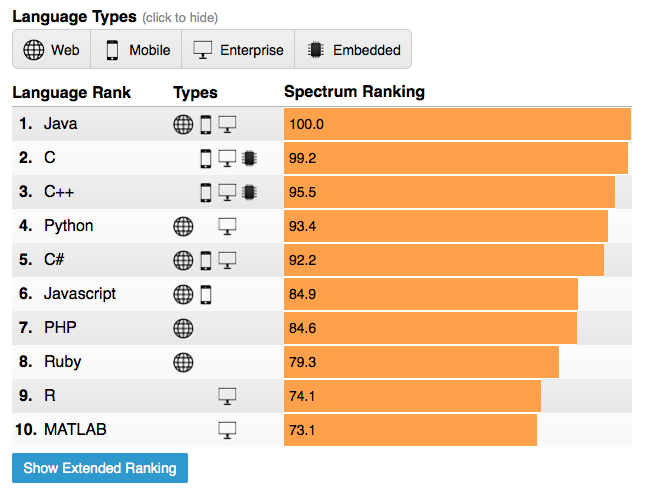
Task: Toggle the Mobile language type filter
Action: tap(136, 49)
